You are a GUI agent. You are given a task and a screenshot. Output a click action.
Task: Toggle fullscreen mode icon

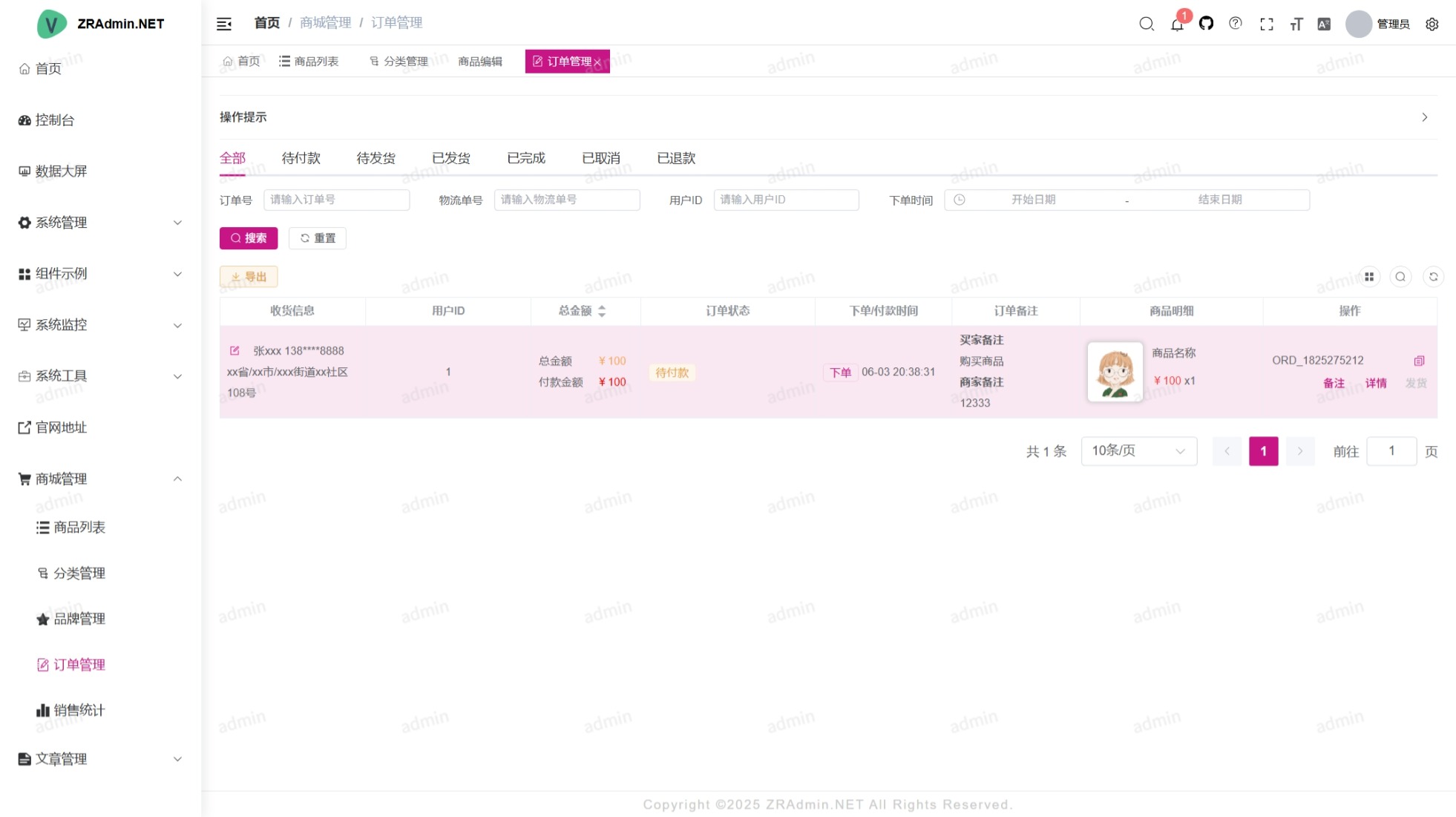click(1266, 24)
